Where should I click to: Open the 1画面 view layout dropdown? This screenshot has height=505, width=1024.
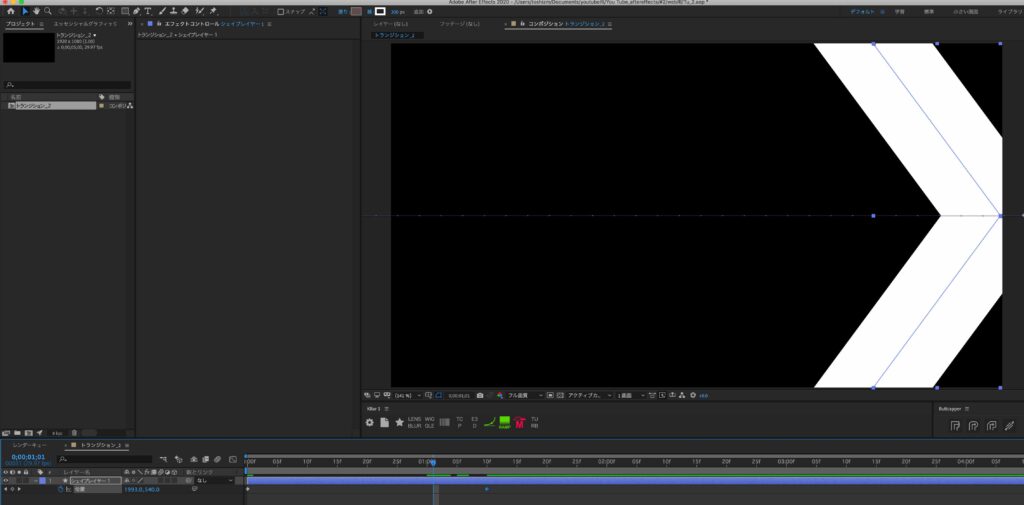click(x=631, y=395)
